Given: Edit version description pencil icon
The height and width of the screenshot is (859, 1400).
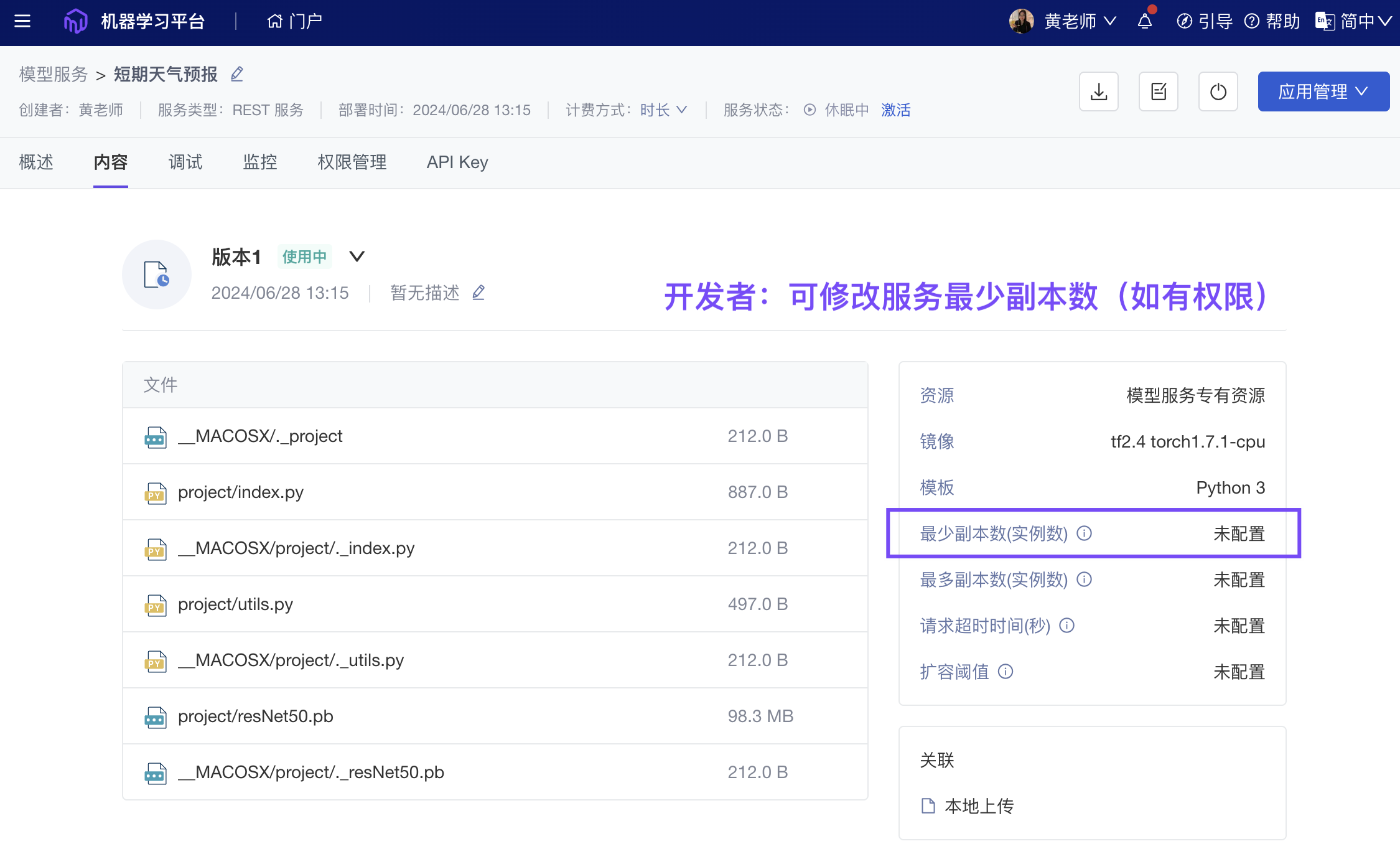Looking at the screenshot, I should click(x=478, y=293).
